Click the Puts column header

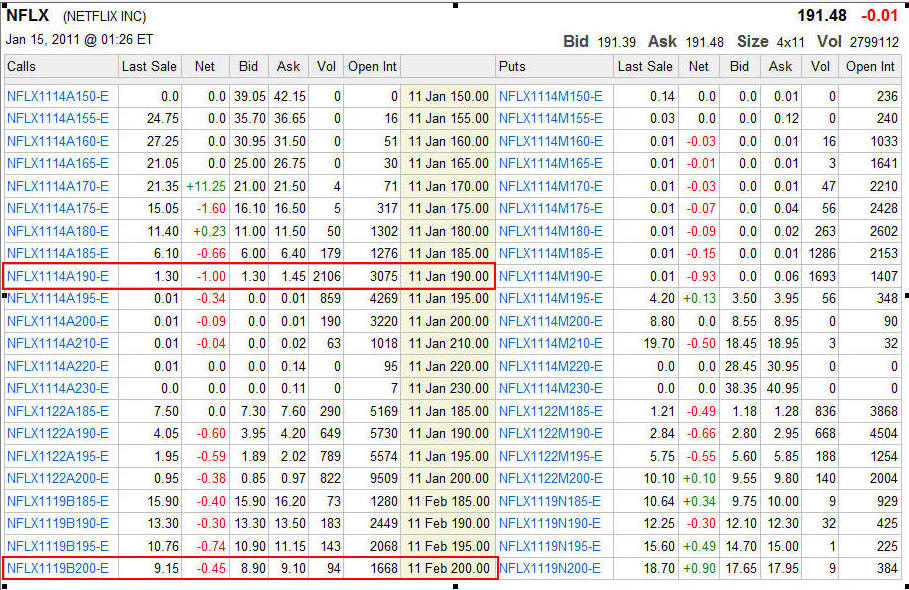coord(512,67)
